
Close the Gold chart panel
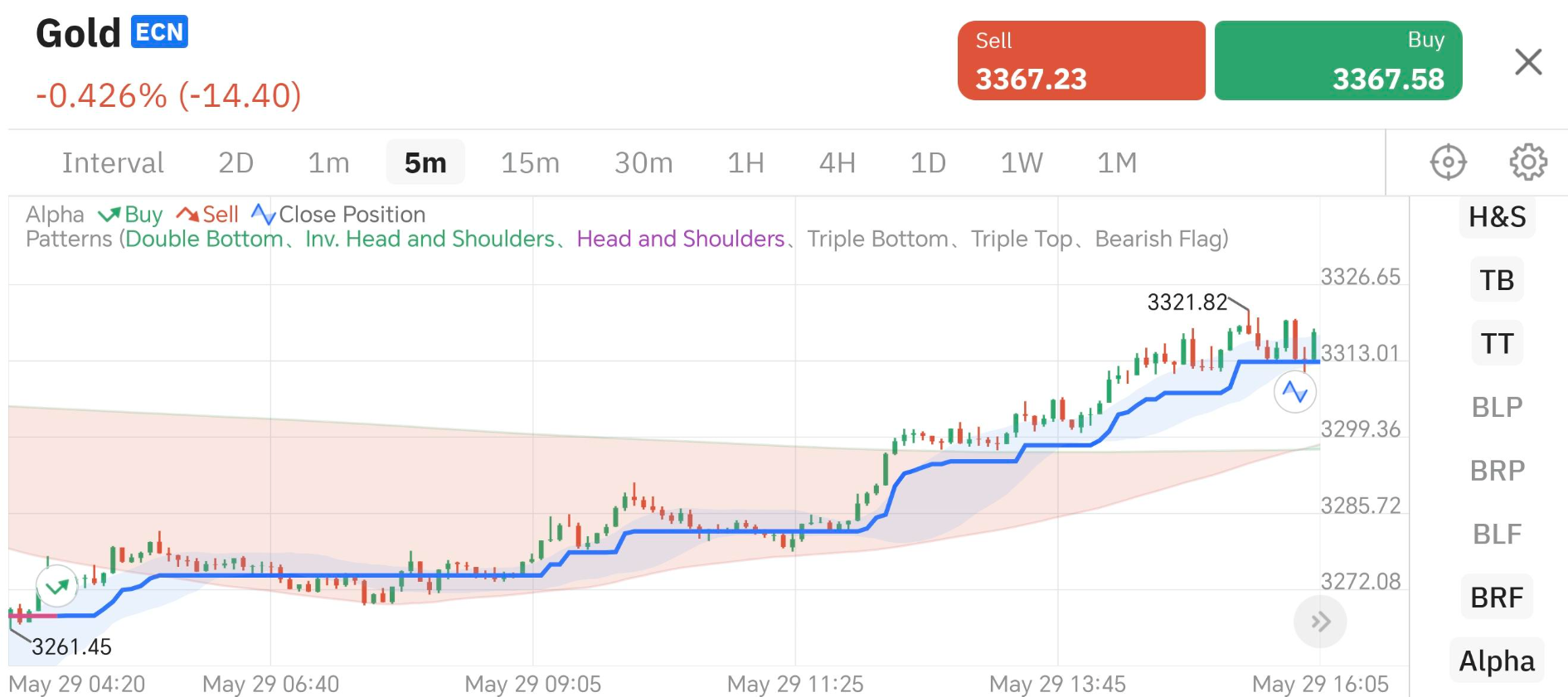1527,61
